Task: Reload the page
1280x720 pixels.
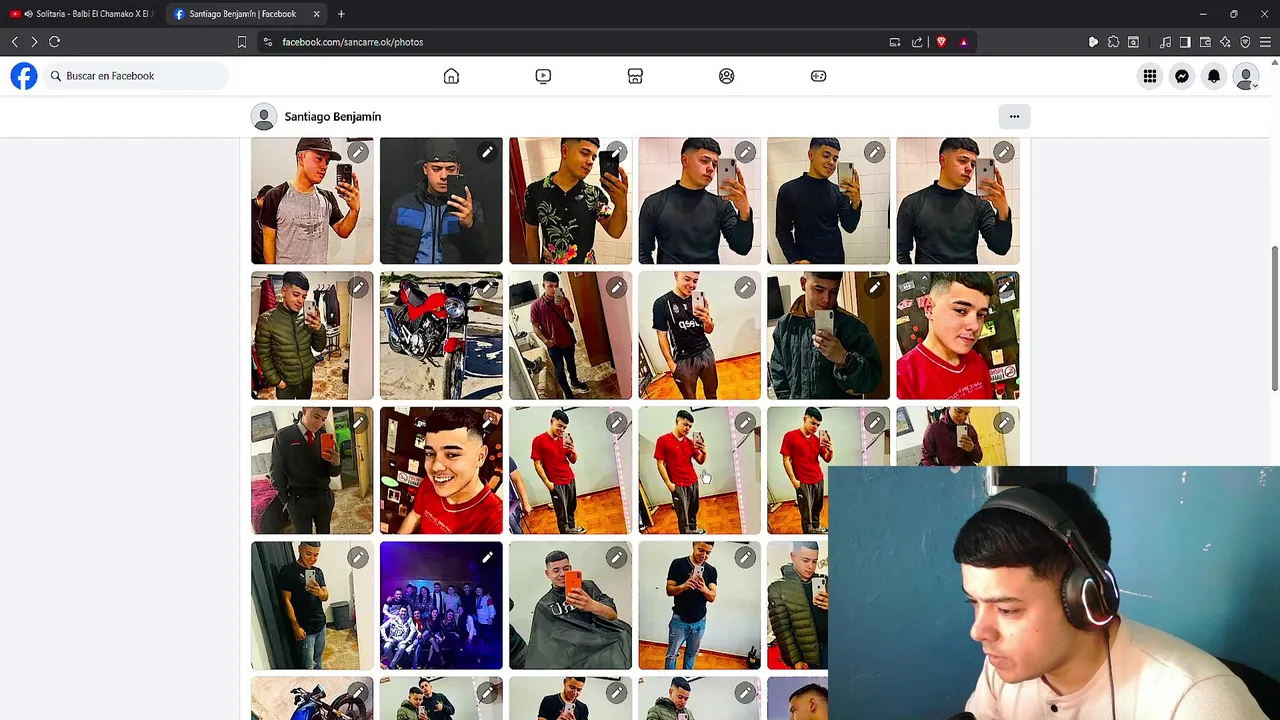Action: point(55,42)
